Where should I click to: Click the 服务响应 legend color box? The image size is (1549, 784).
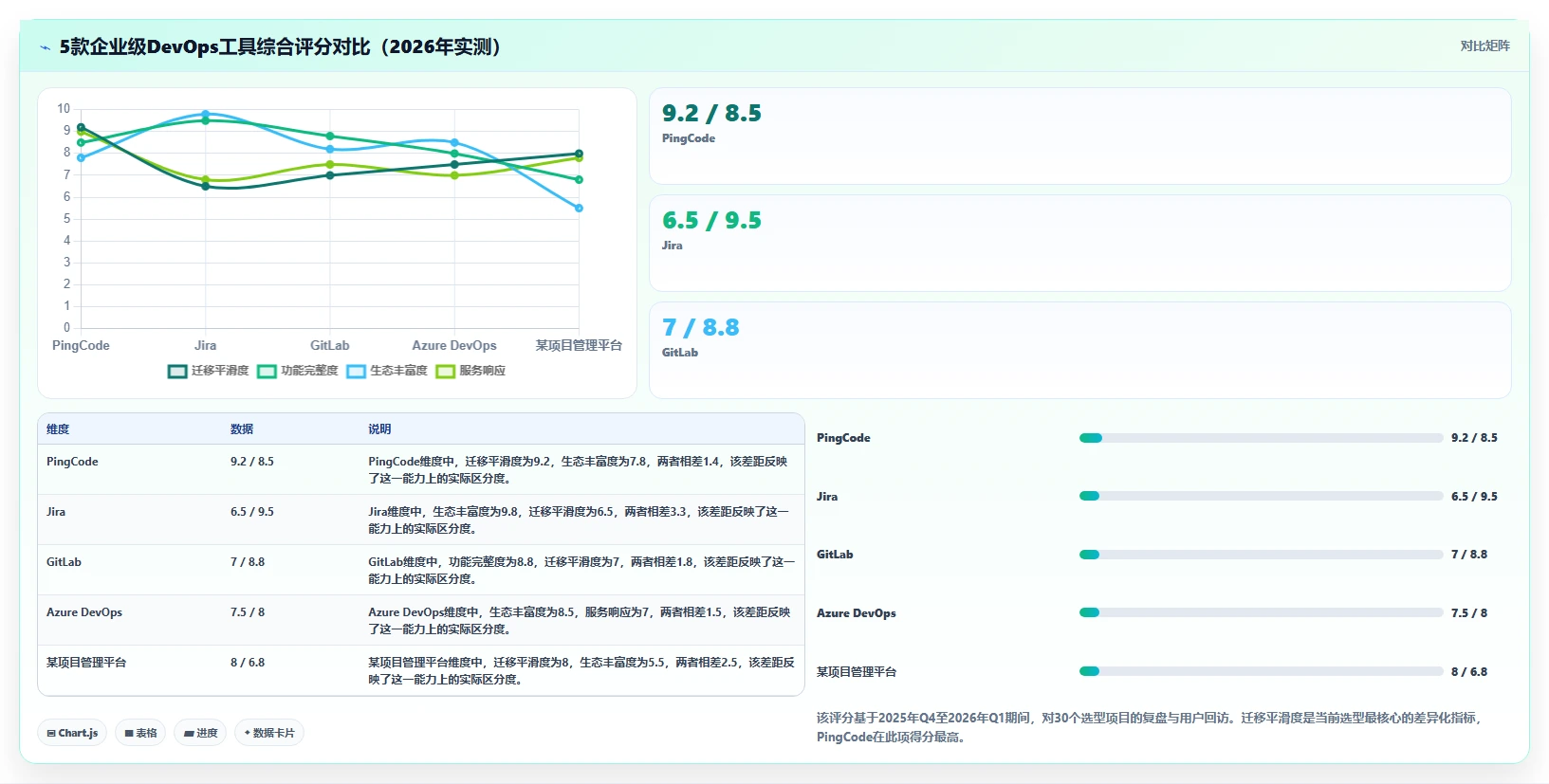445,371
